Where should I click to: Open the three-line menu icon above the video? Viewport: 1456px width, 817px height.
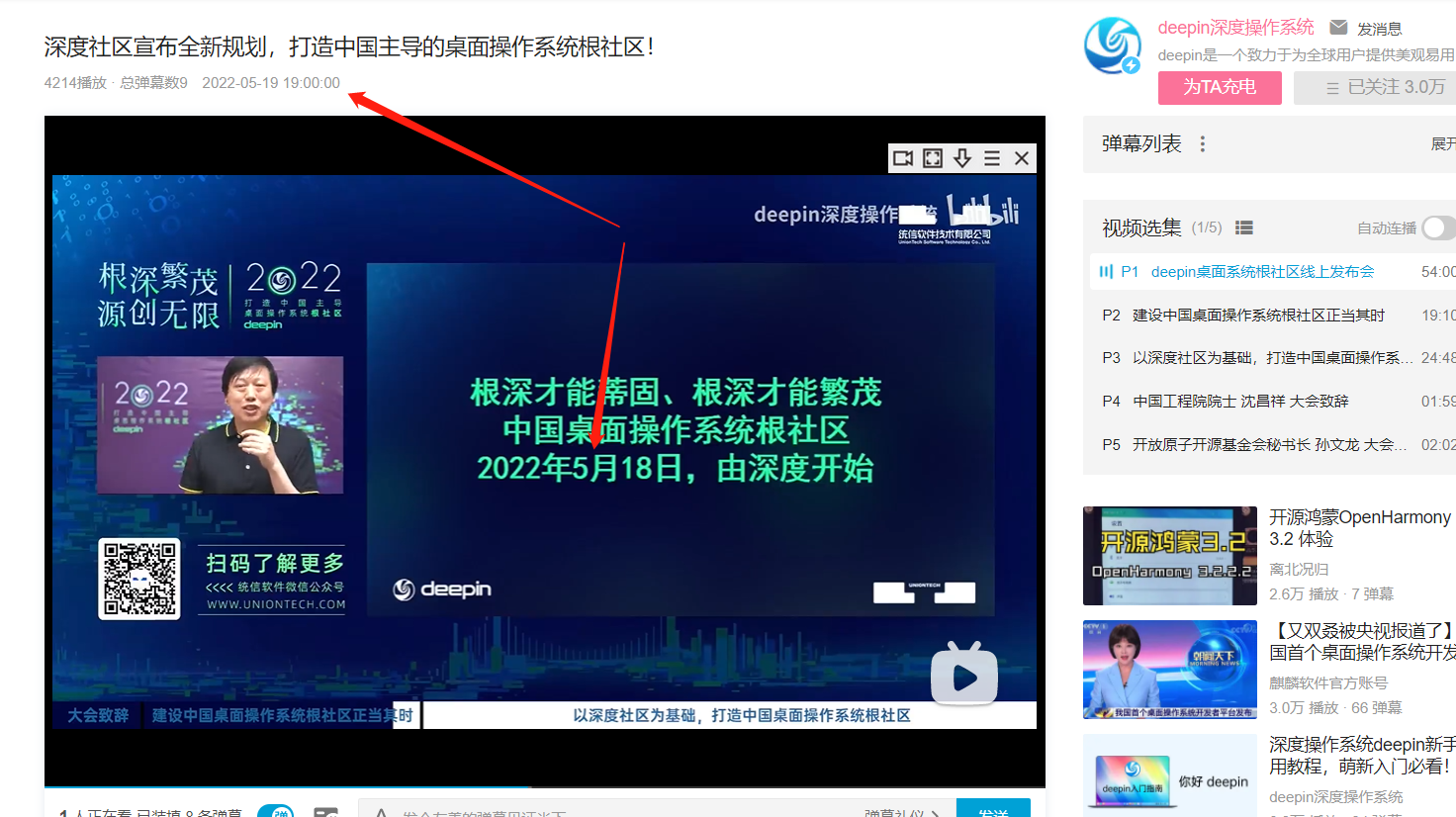point(992,158)
